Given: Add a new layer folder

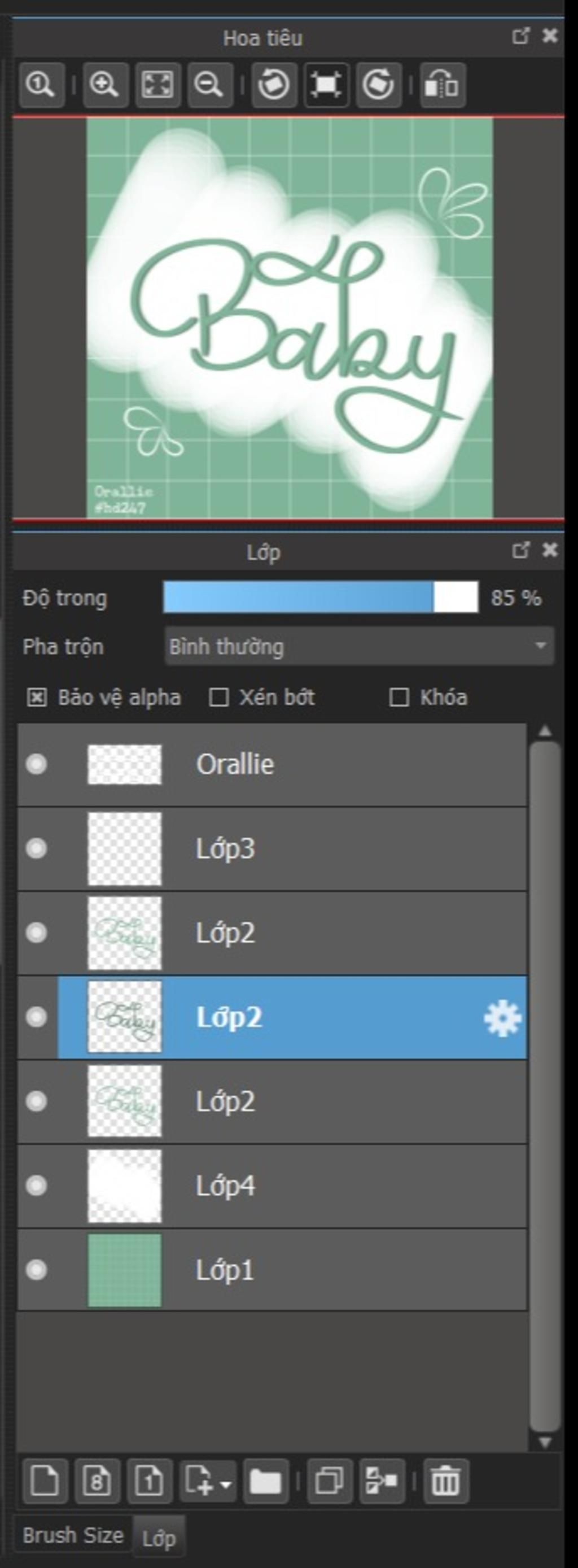Looking at the screenshot, I should tap(266, 1480).
